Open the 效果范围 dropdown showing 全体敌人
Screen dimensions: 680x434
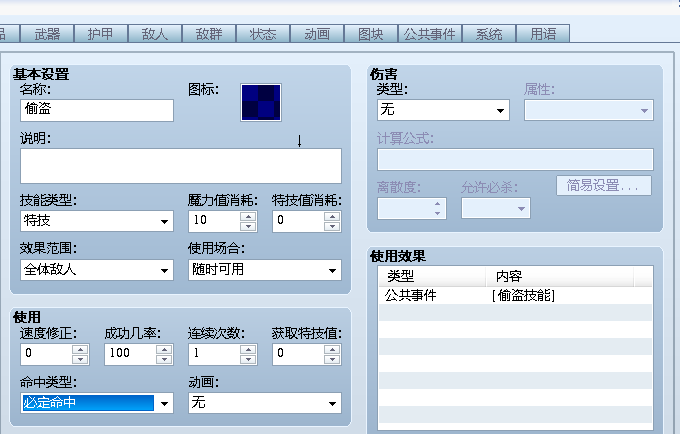click(97, 270)
